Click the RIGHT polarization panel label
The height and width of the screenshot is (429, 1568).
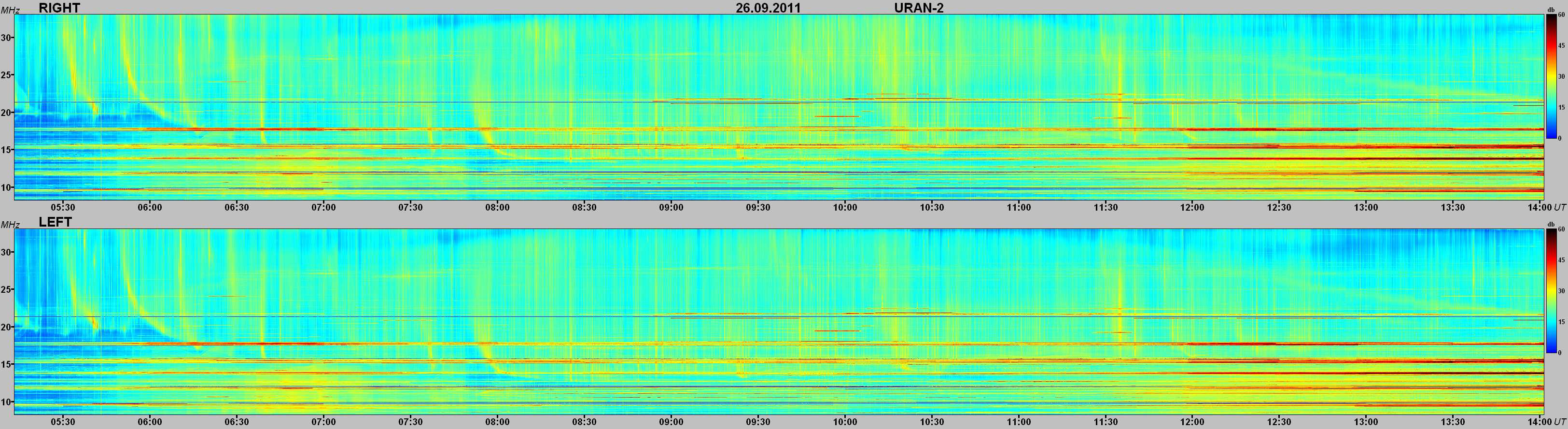pos(59,8)
